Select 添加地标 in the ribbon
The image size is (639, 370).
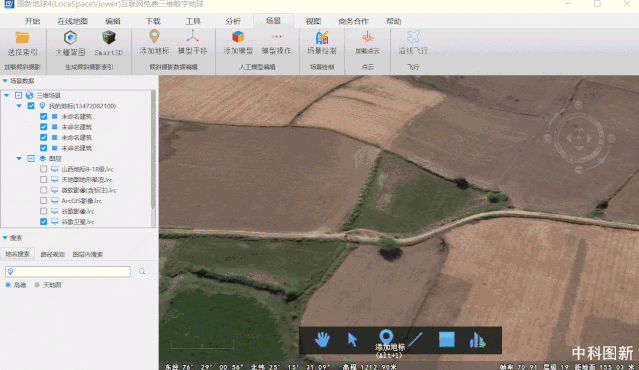click(154, 42)
